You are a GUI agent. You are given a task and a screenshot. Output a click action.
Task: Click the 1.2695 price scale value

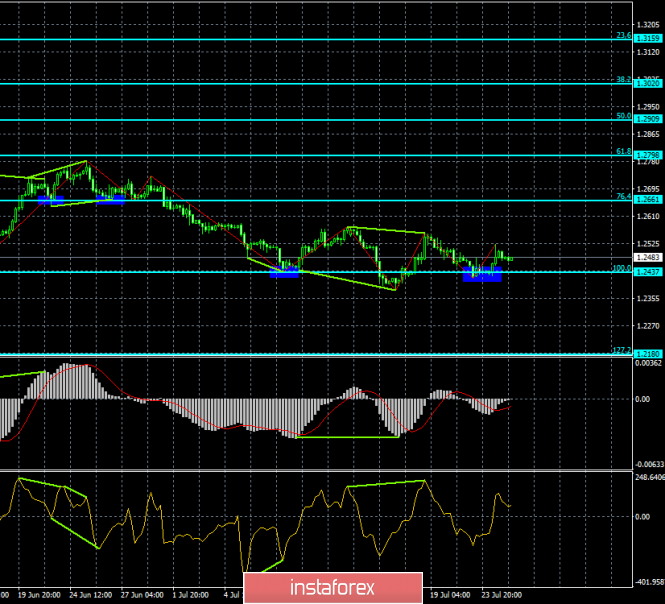tap(648, 189)
